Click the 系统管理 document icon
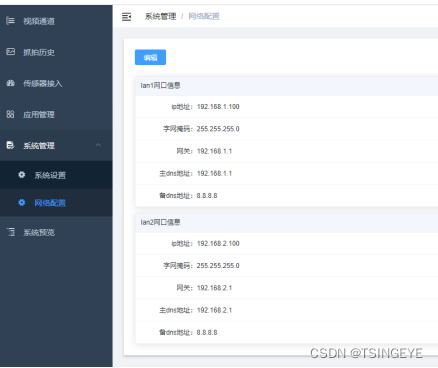 [x=10, y=145]
